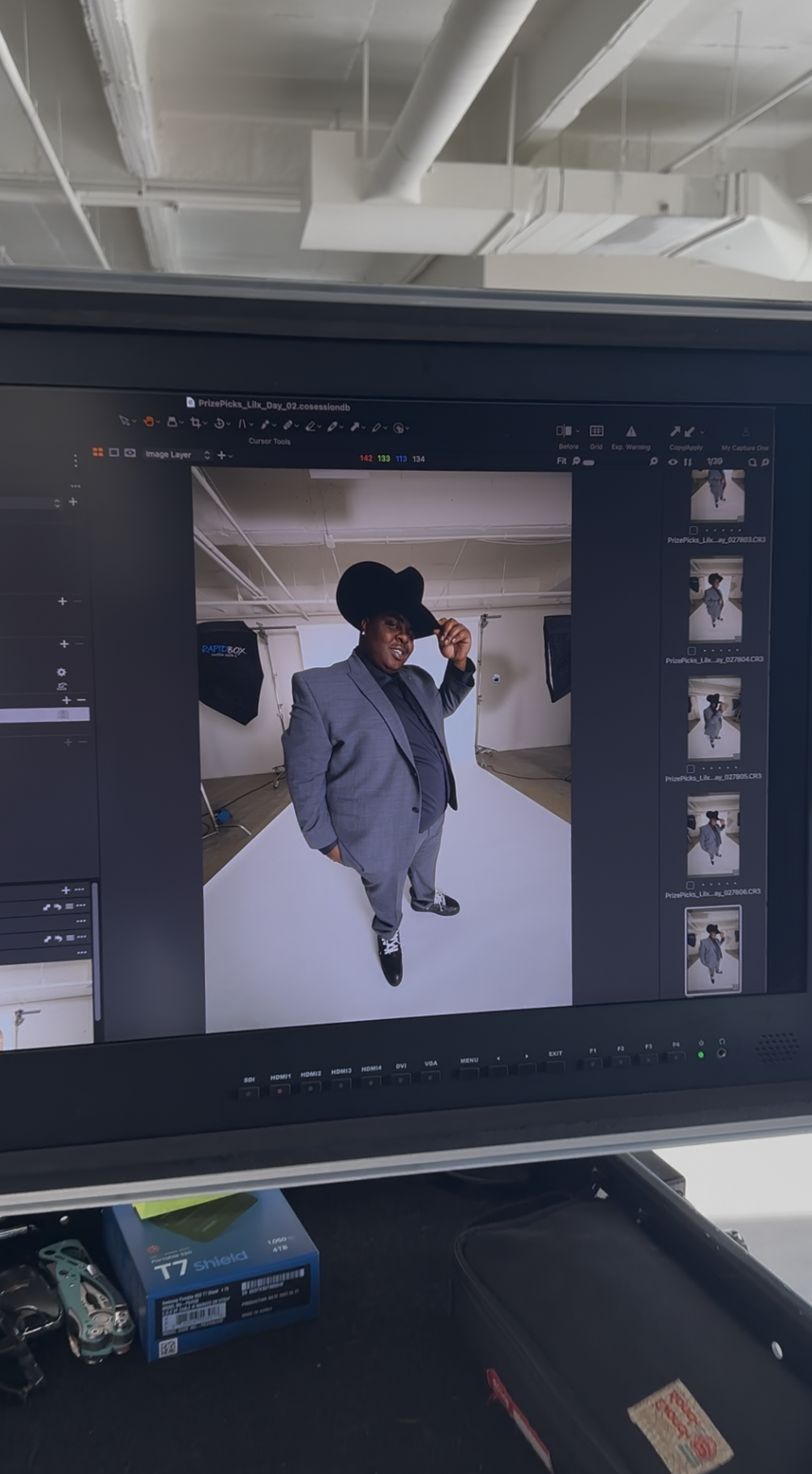
Task: Open dropdown arrow next to Crop tool
Action: (x=205, y=422)
